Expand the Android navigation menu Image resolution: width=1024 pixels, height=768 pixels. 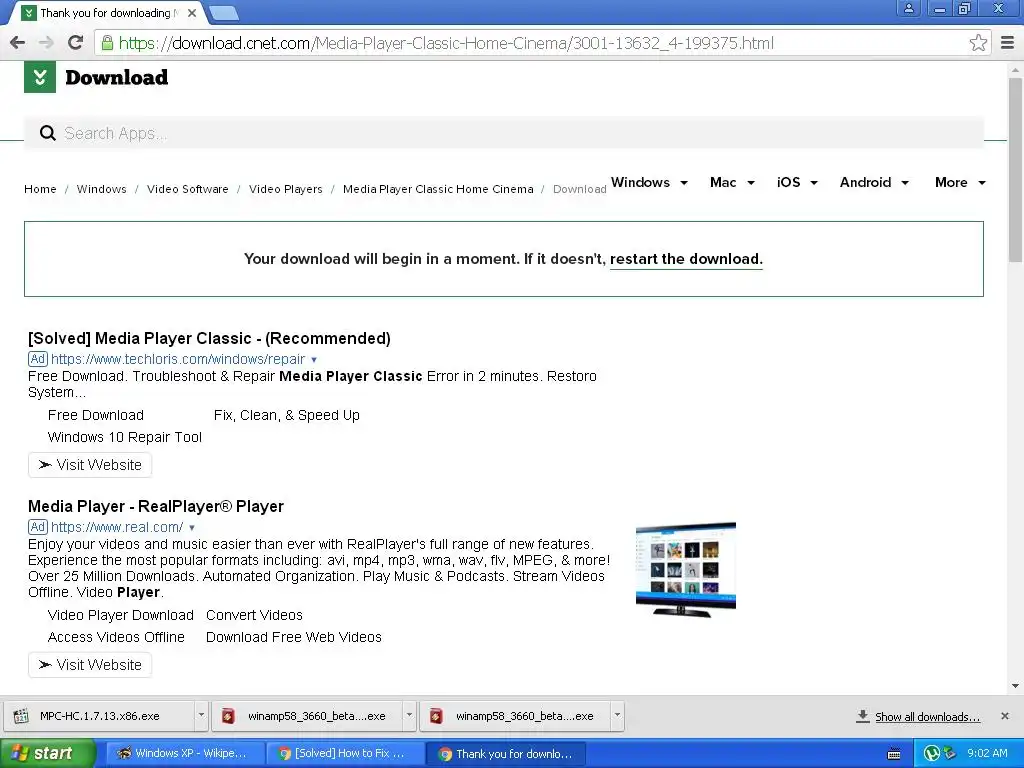click(874, 182)
